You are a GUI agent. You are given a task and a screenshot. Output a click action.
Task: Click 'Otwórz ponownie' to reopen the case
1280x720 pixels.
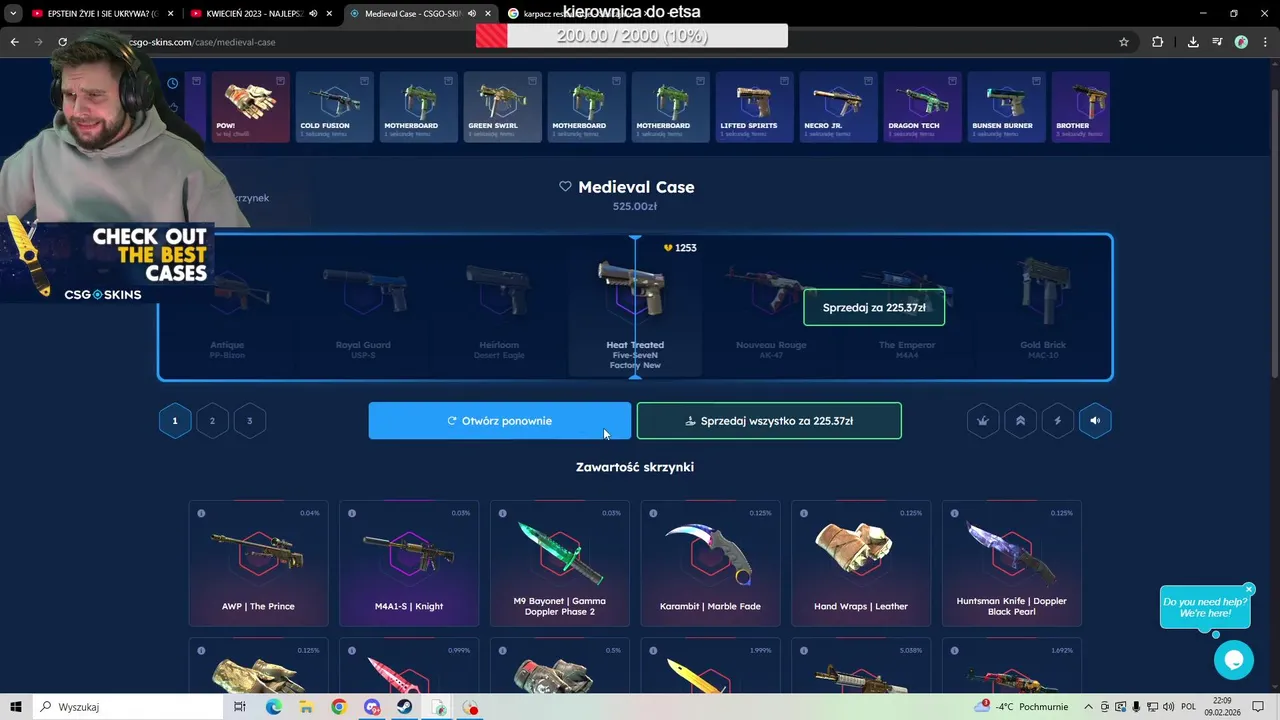click(500, 421)
